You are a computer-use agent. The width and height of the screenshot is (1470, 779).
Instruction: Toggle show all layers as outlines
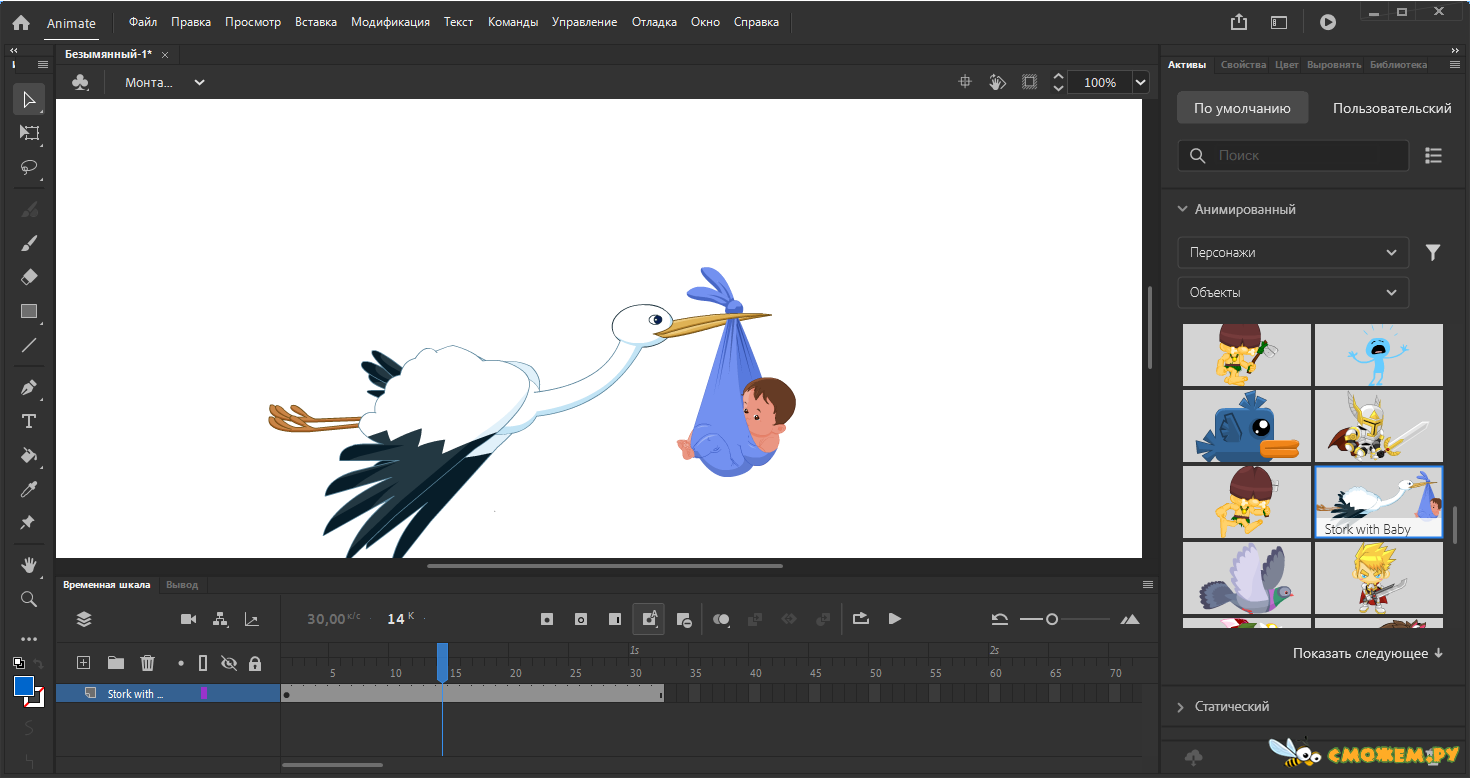[203, 662]
